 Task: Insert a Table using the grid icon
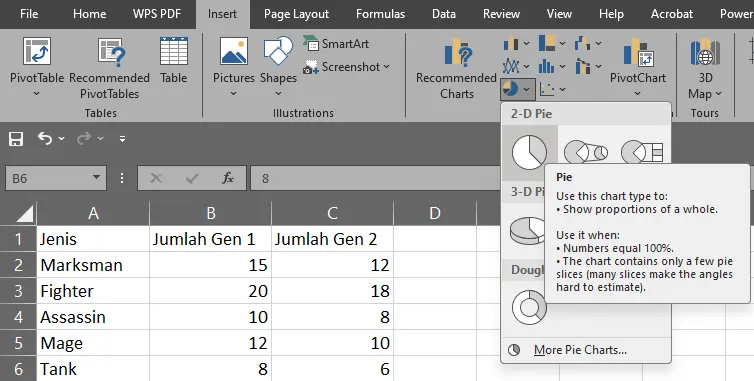174,60
